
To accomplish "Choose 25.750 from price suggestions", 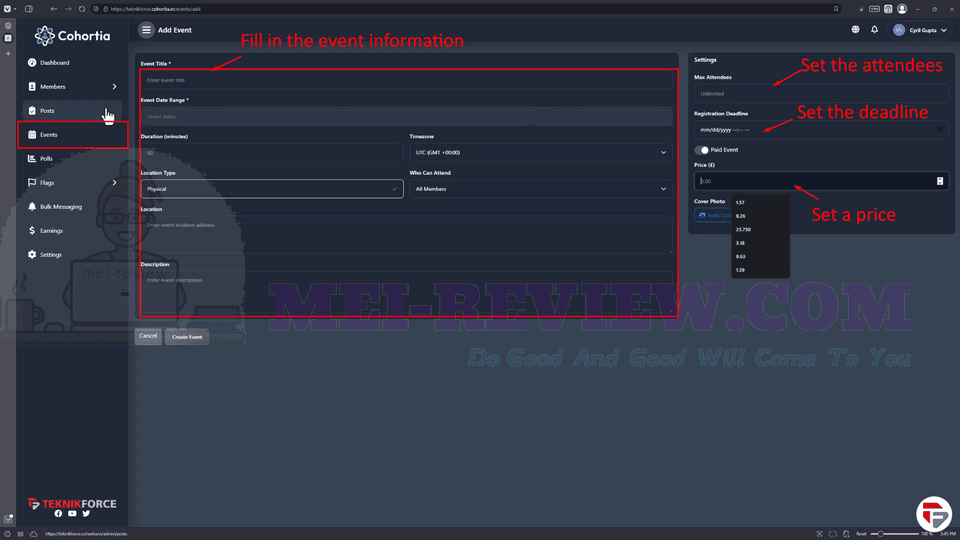I will point(760,230).
